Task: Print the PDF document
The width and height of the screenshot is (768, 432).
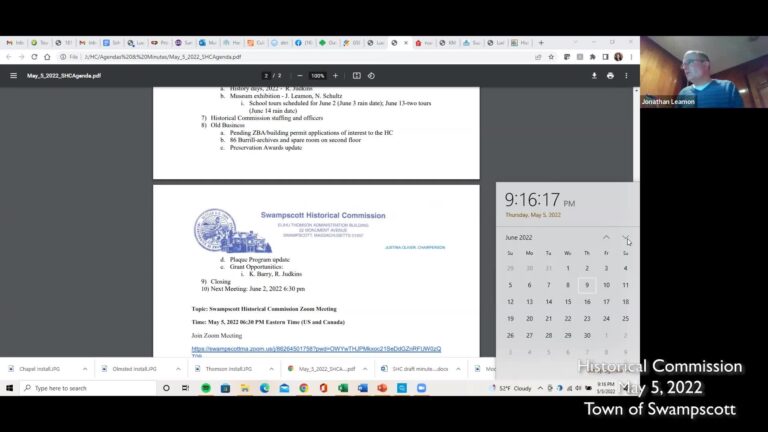Action: [610, 75]
